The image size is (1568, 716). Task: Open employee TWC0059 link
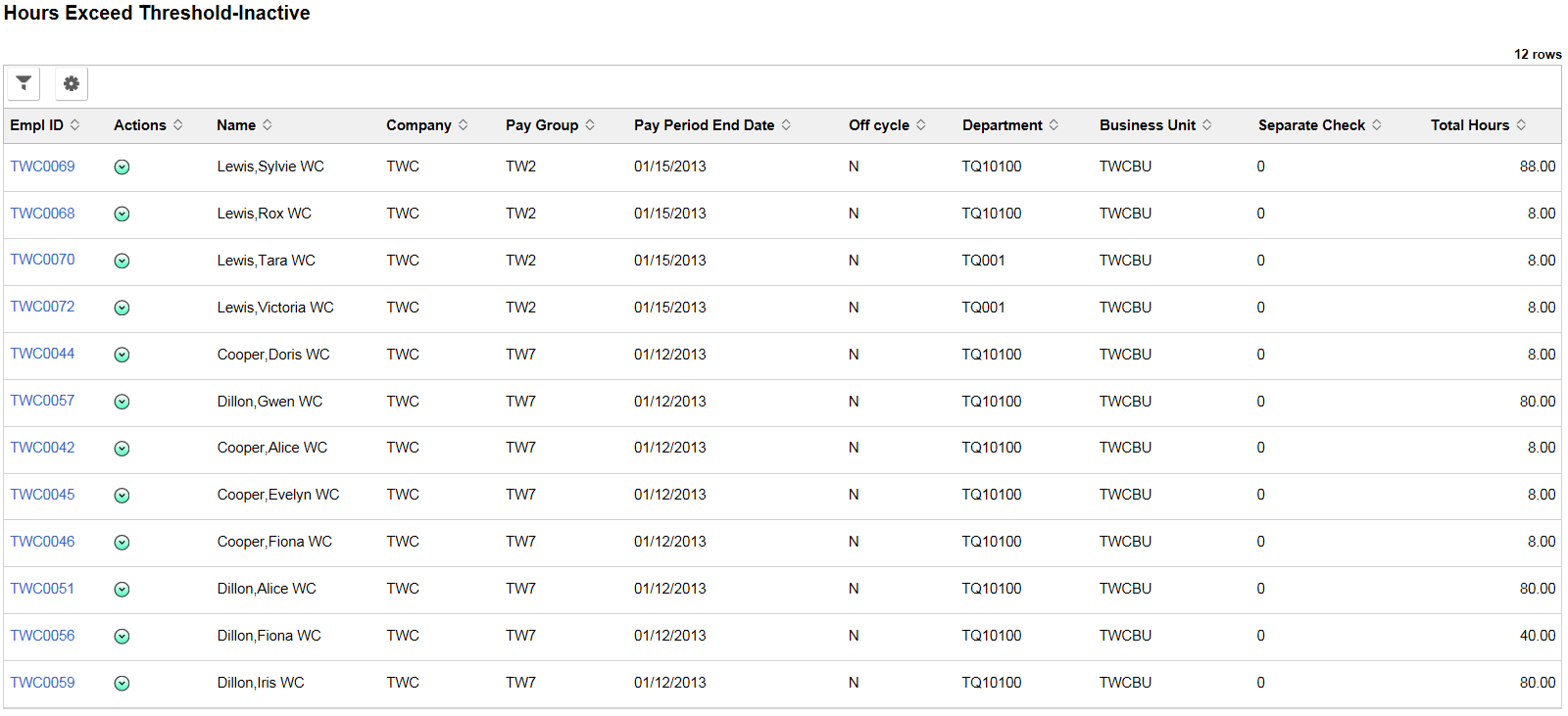click(42, 683)
